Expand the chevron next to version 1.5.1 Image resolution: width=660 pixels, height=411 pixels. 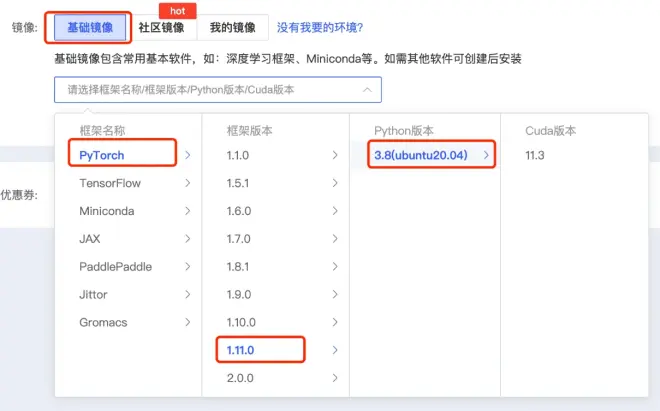[x=335, y=183]
